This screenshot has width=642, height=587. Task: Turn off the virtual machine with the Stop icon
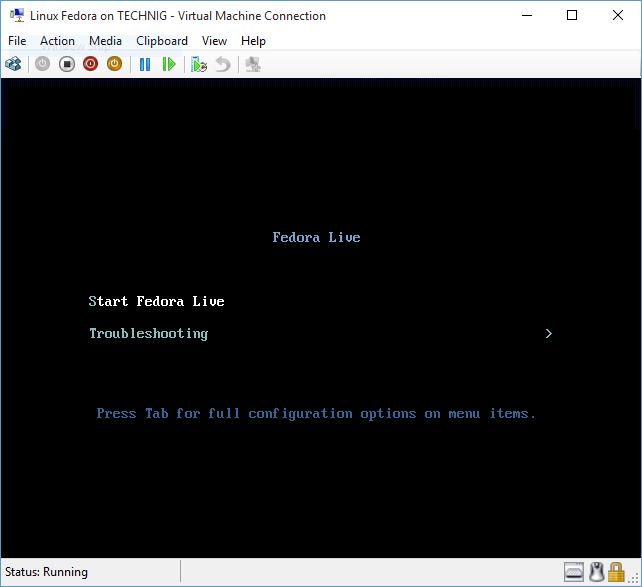point(67,64)
